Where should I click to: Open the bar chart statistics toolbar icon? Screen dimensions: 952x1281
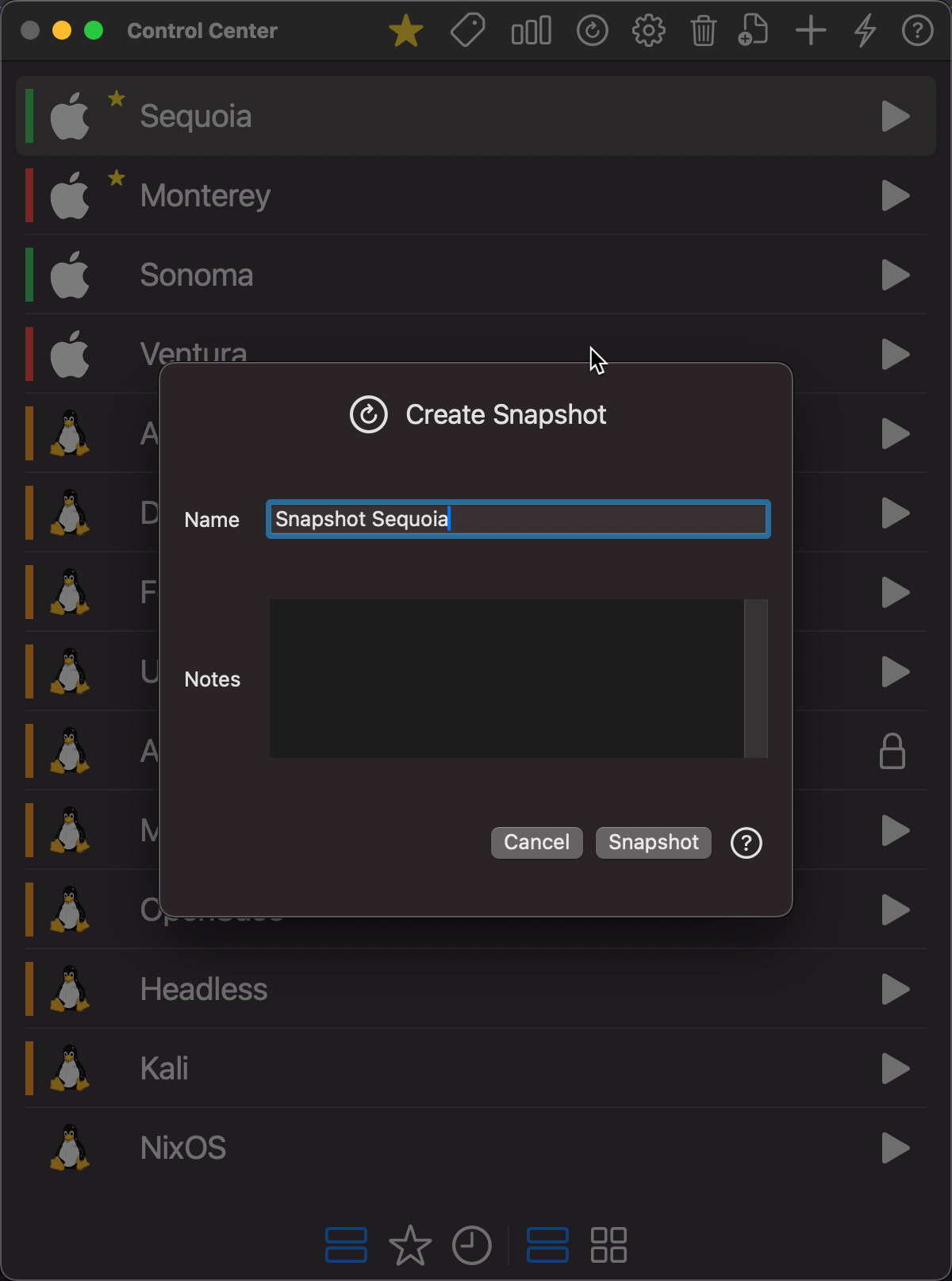coord(531,31)
